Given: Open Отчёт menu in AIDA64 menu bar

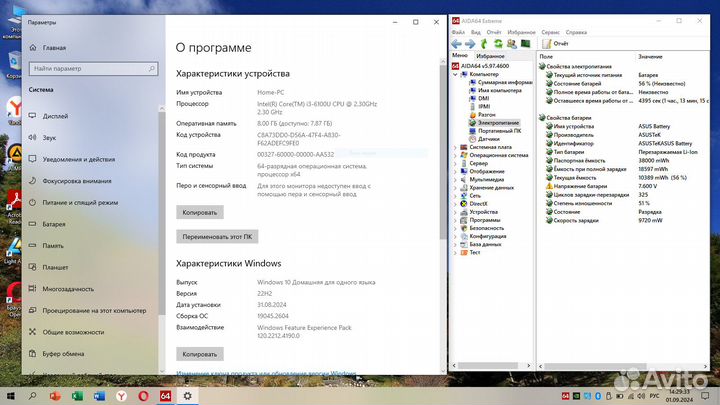Looking at the screenshot, I should 494,32.
